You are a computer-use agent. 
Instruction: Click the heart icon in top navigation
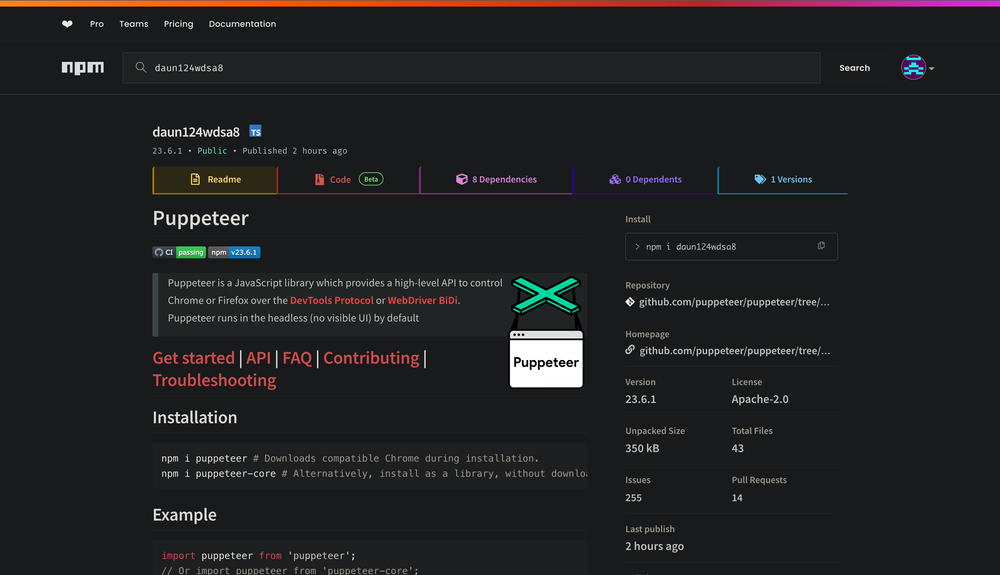(67, 24)
